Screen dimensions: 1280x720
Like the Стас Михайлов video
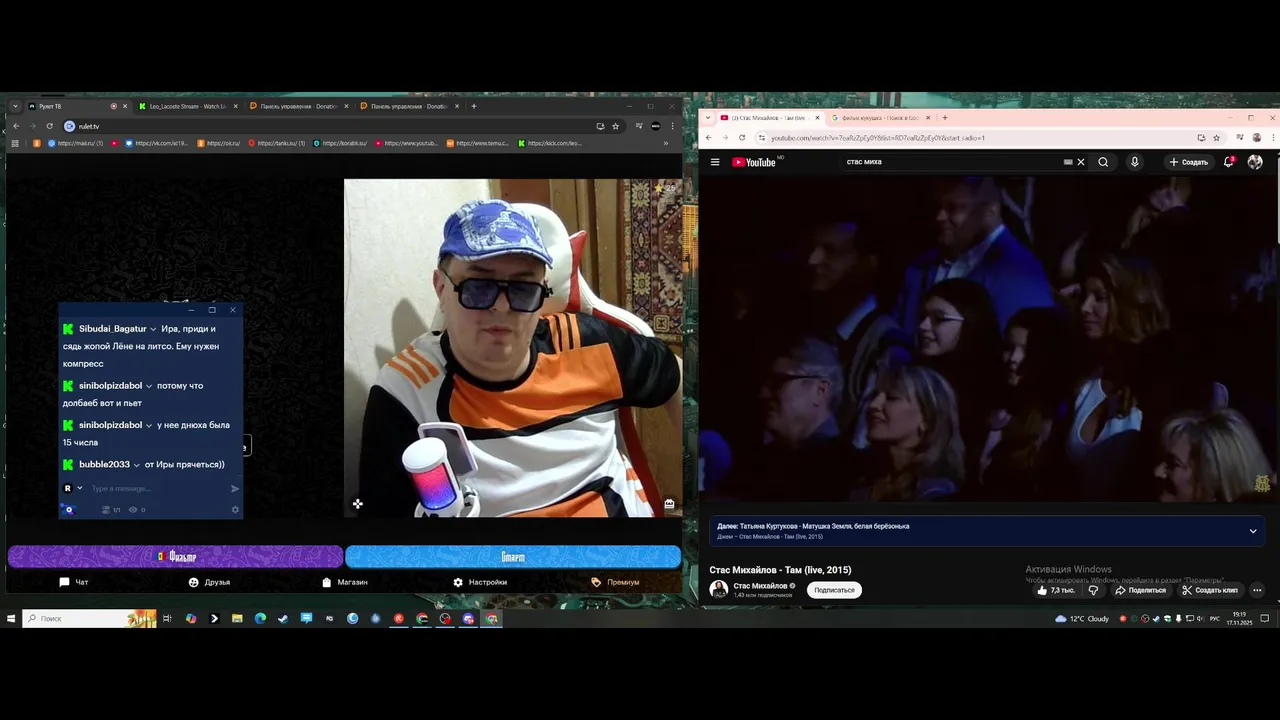click(x=1055, y=590)
